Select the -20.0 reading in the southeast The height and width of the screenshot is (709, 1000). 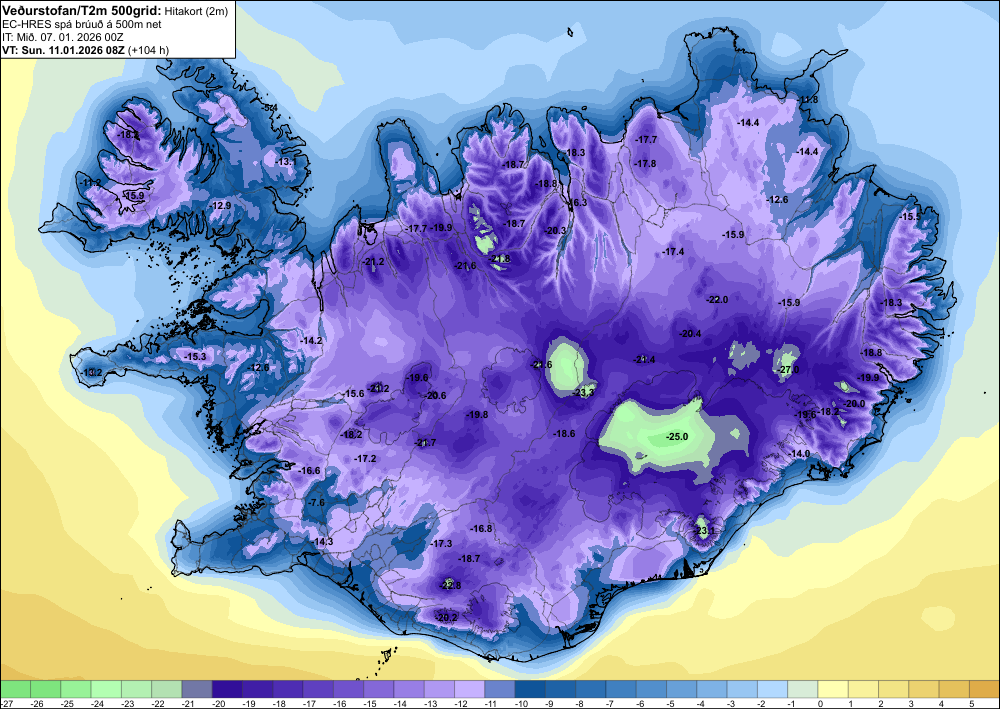point(854,404)
